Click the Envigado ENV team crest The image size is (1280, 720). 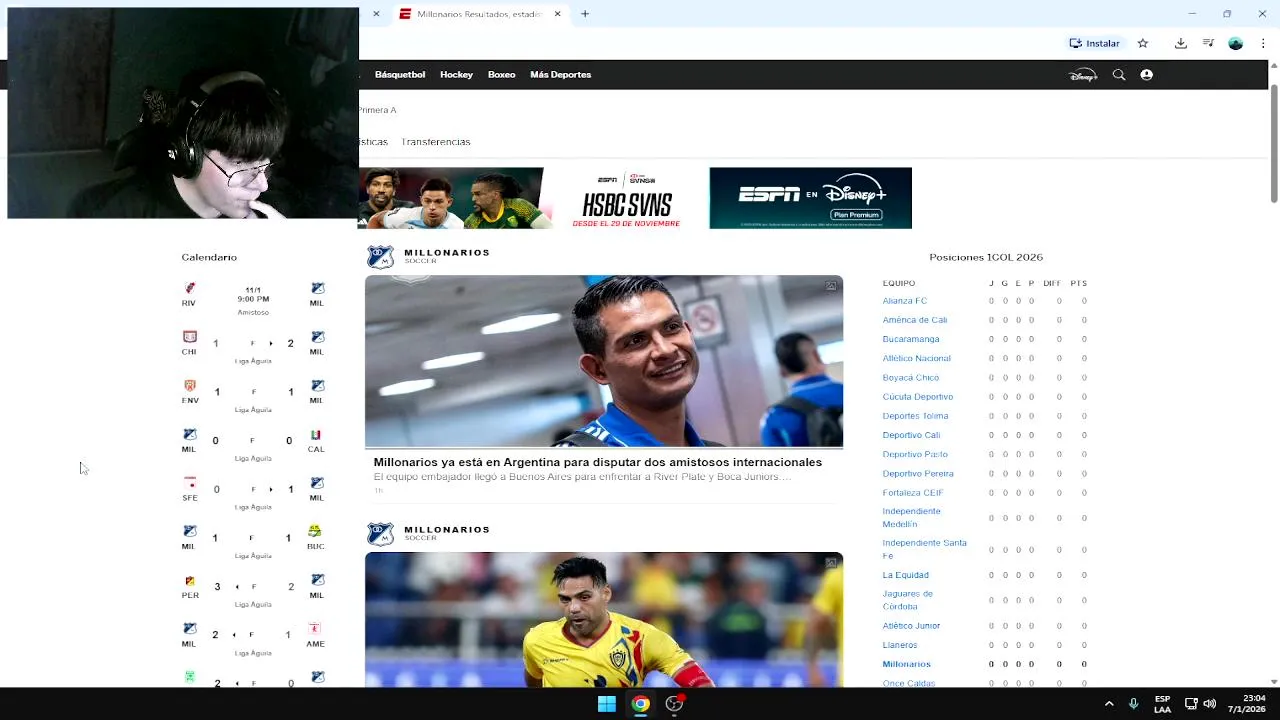[189, 386]
